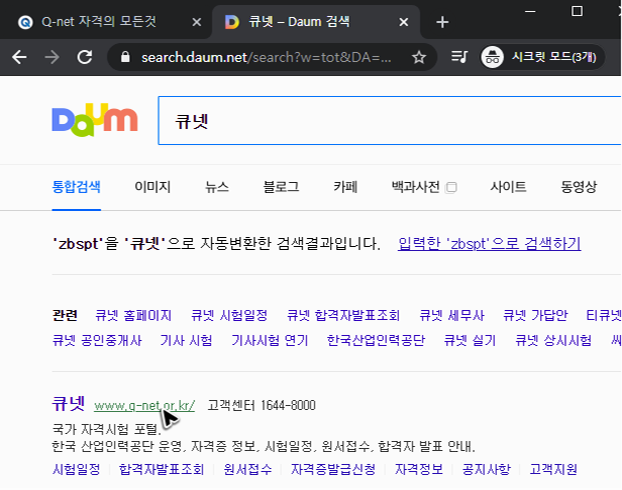Open the 동영상 search tab
Screen dimensions: 622x490
(x=578, y=186)
